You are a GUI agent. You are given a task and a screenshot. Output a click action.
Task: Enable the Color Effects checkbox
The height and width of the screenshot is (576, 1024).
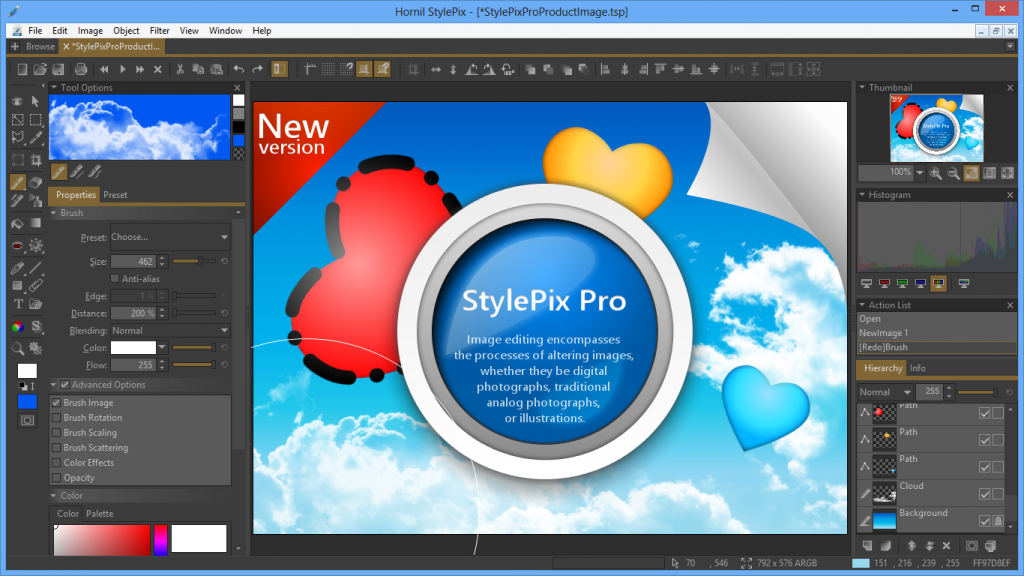[x=57, y=463]
